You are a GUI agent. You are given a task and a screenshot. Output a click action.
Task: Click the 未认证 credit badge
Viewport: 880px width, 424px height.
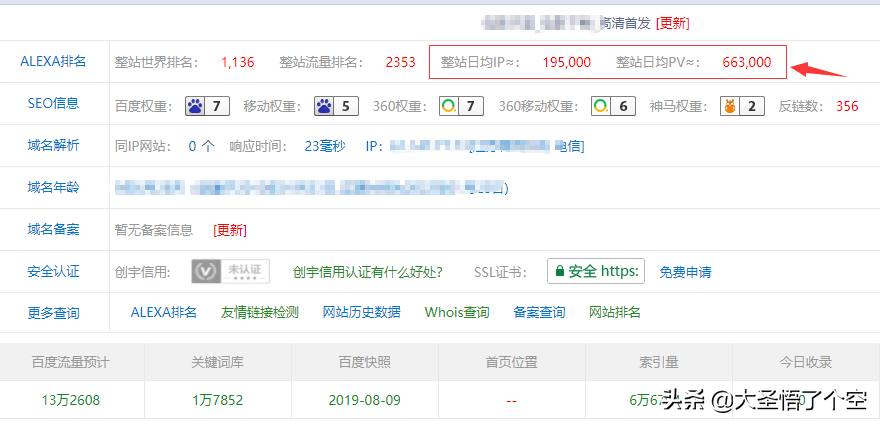tap(230, 272)
